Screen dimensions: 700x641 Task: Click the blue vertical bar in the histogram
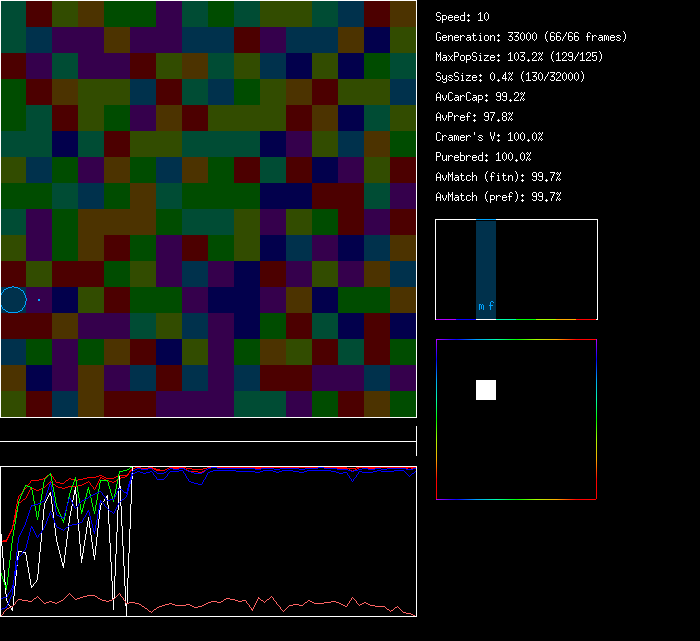tap(486, 260)
